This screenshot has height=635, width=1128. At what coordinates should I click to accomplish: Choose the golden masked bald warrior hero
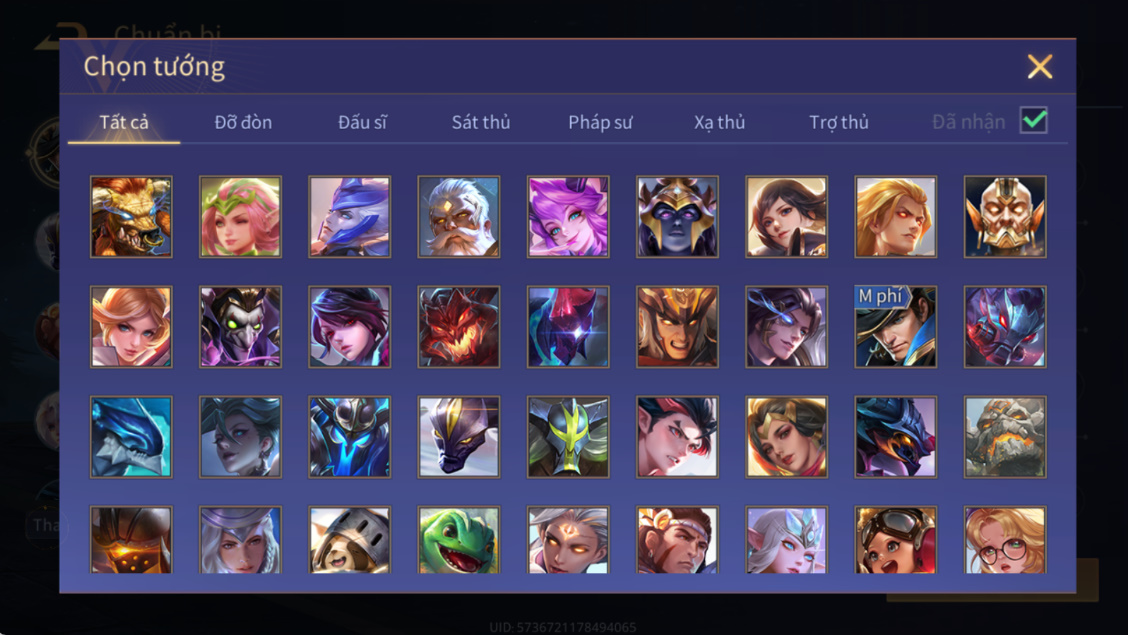point(1005,216)
